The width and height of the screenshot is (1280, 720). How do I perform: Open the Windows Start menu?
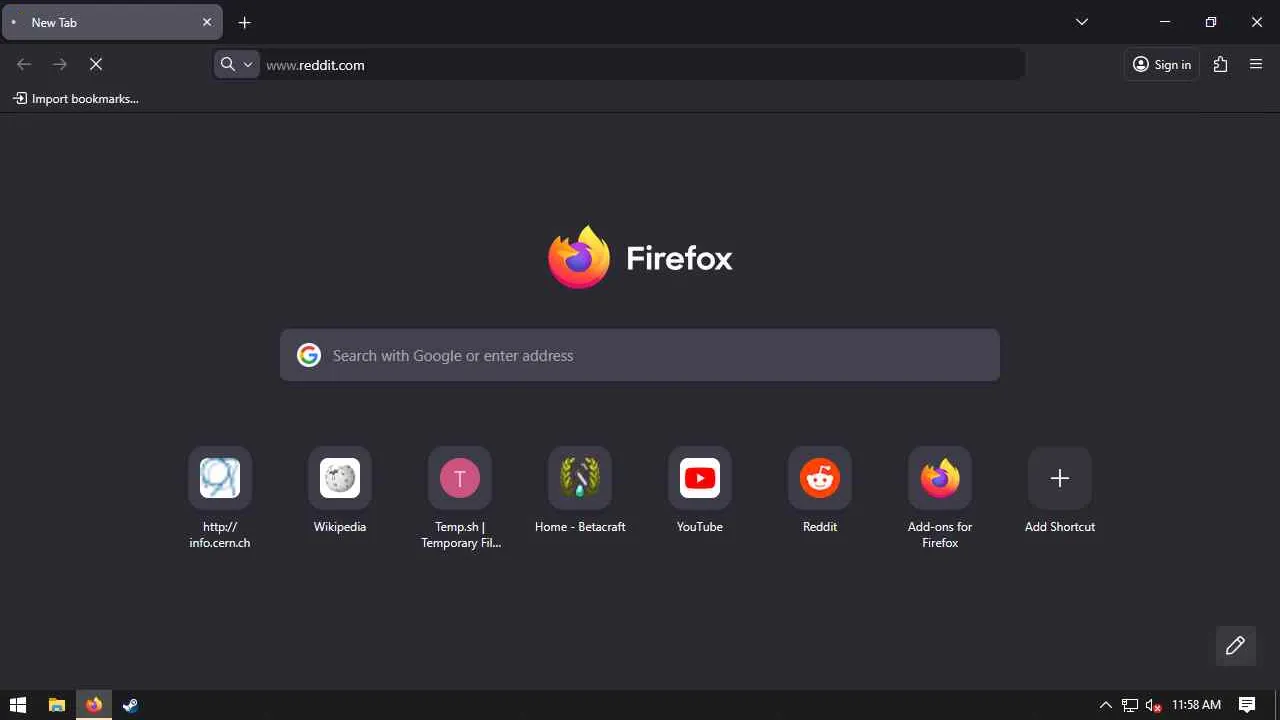[18, 705]
